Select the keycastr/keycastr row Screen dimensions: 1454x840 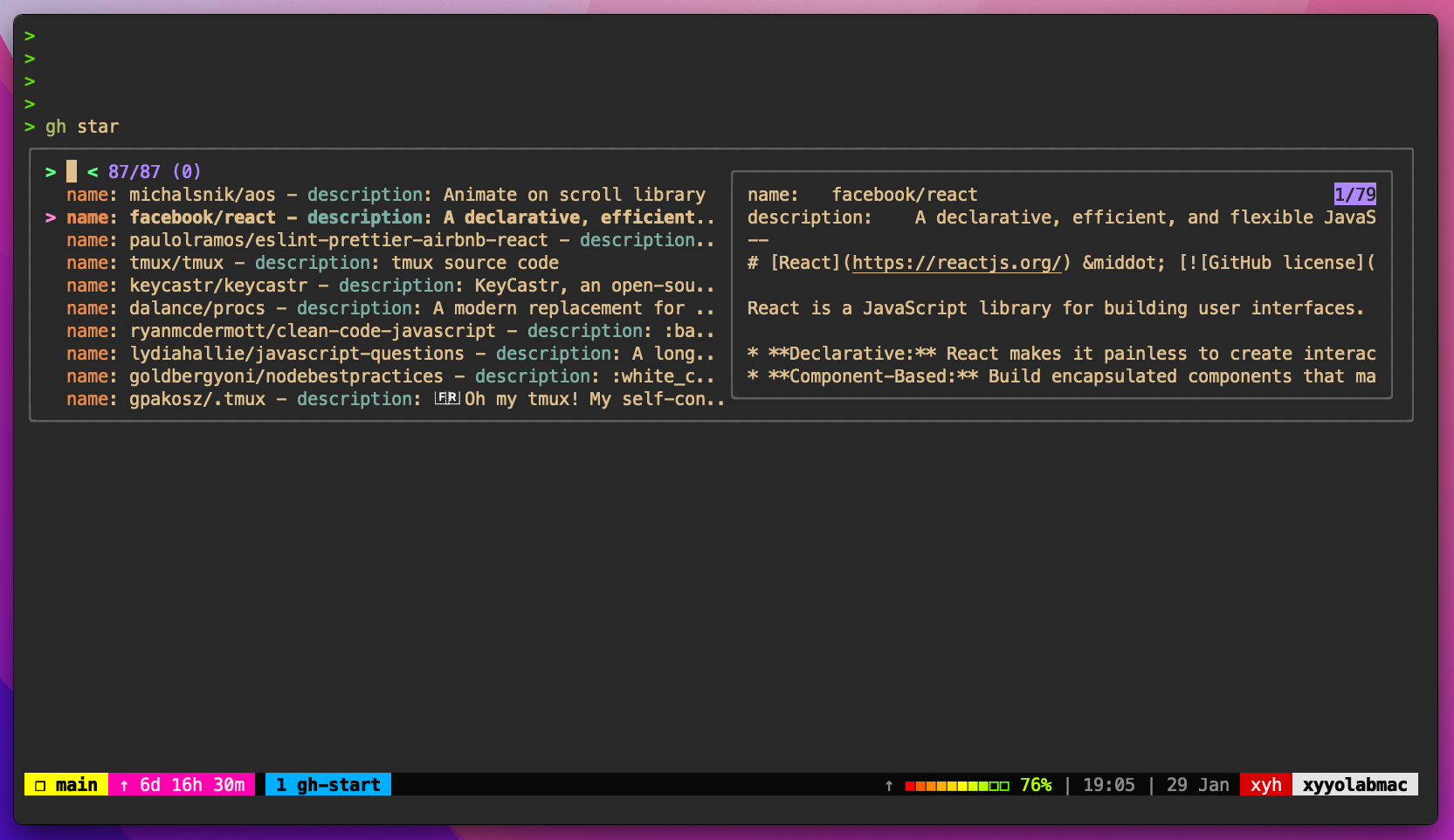click(390, 286)
